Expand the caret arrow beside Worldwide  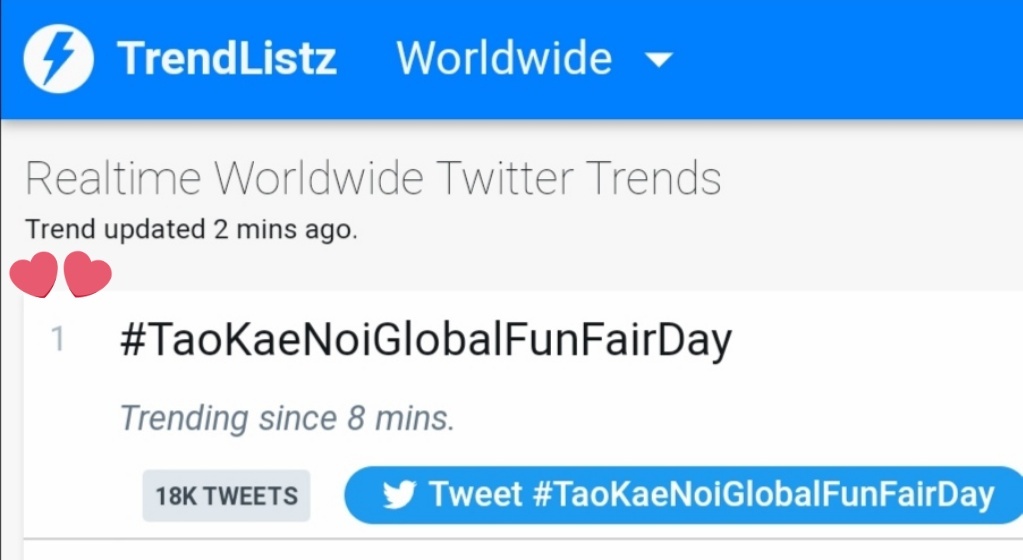pyautogui.click(x=658, y=60)
